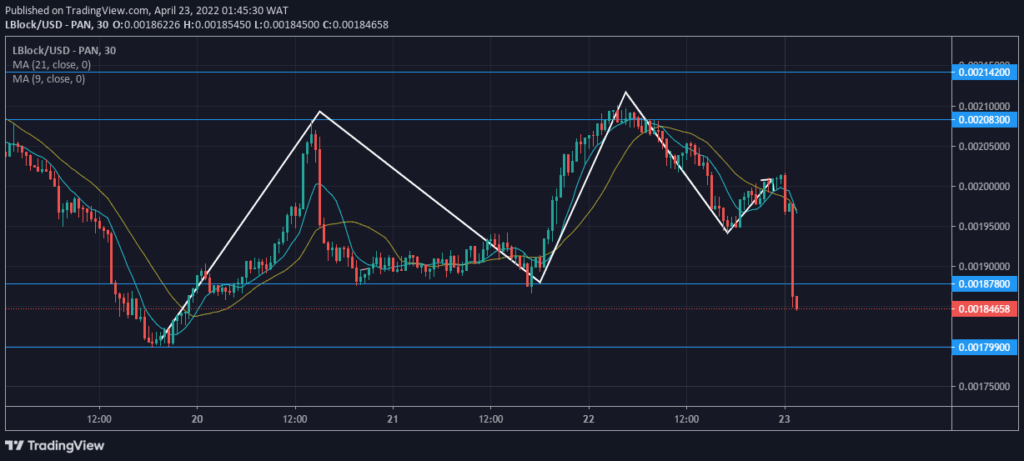Screen dimensions: 1024x461
Task: Click the 0.00187800 price level label
Action: [984, 284]
